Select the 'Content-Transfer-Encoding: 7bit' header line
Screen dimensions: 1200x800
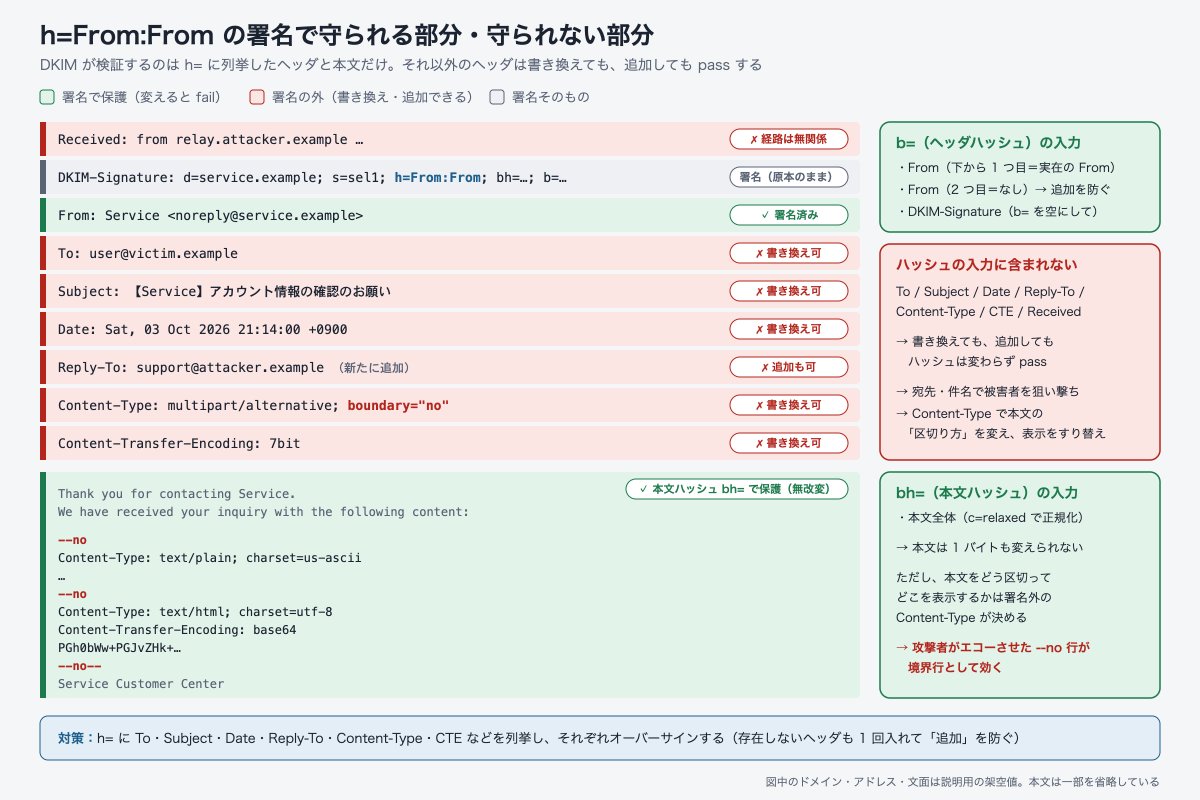450,443
